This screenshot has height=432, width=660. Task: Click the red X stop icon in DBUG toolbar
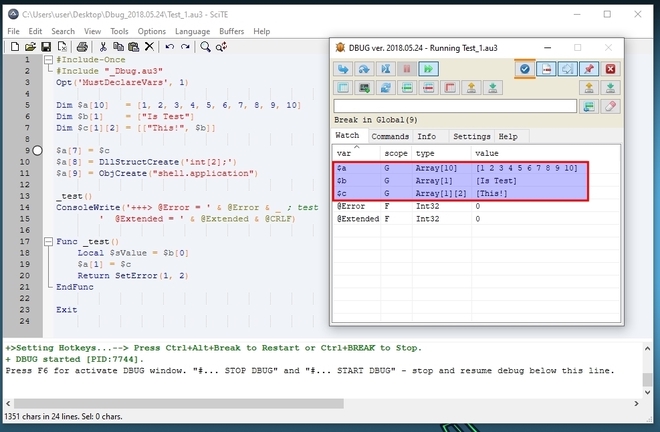click(611, 69)
